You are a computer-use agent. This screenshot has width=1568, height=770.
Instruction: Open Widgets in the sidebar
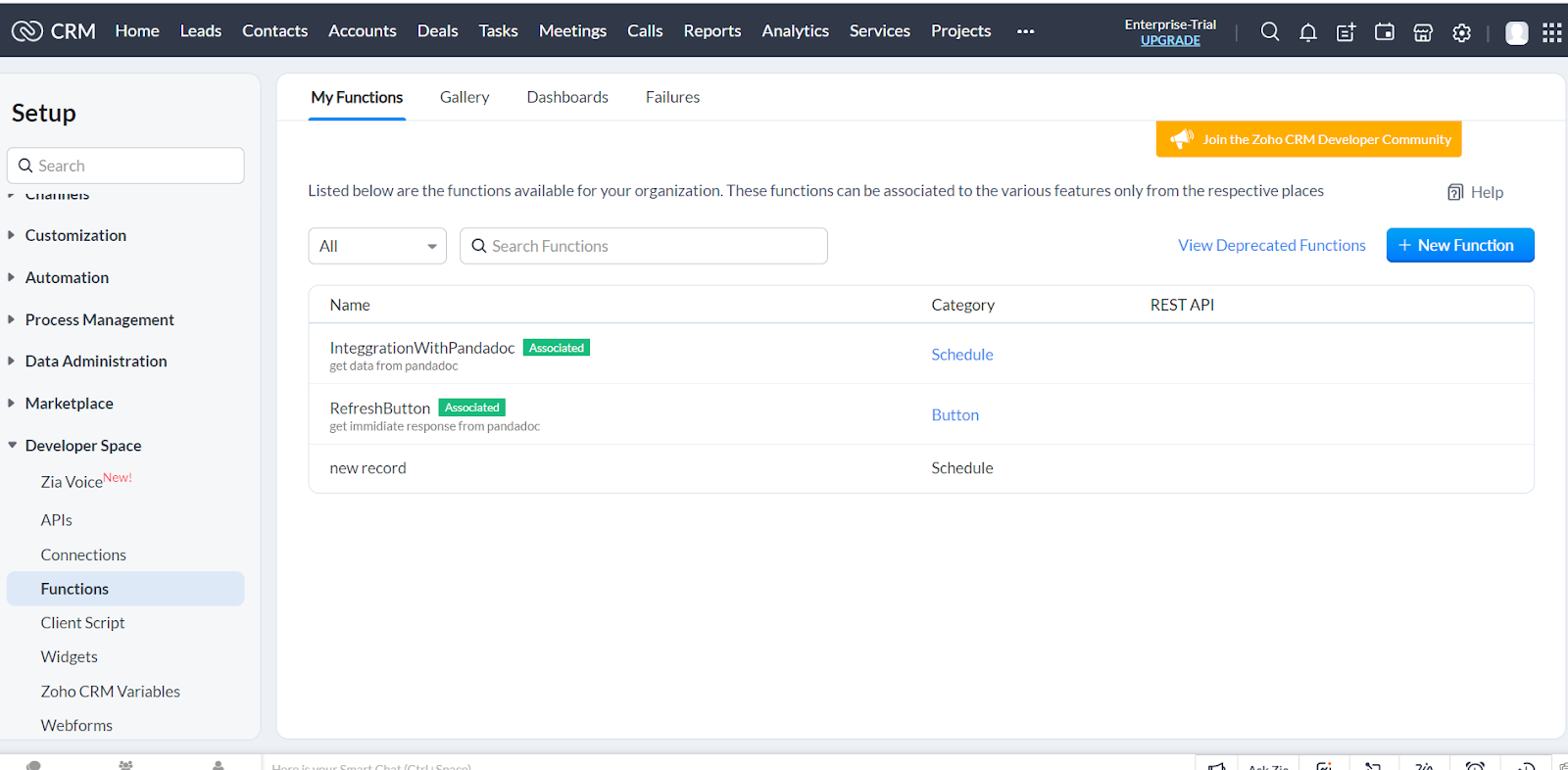70,657
